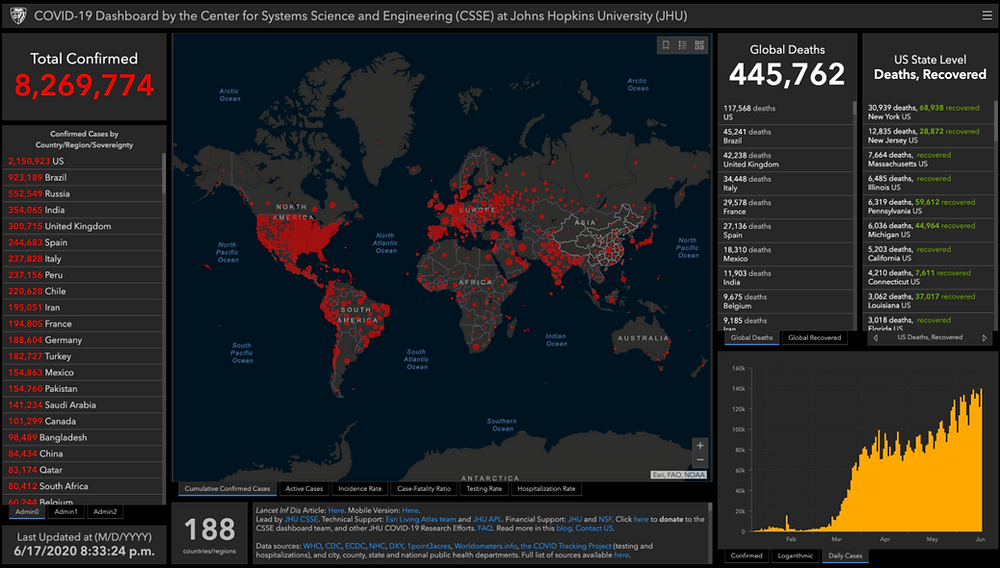Image resolution: width=1000 pixels, height=568 pixels.
Task: Select Peru row in country list
Action: pyautogui.click(x=83, y=275)
